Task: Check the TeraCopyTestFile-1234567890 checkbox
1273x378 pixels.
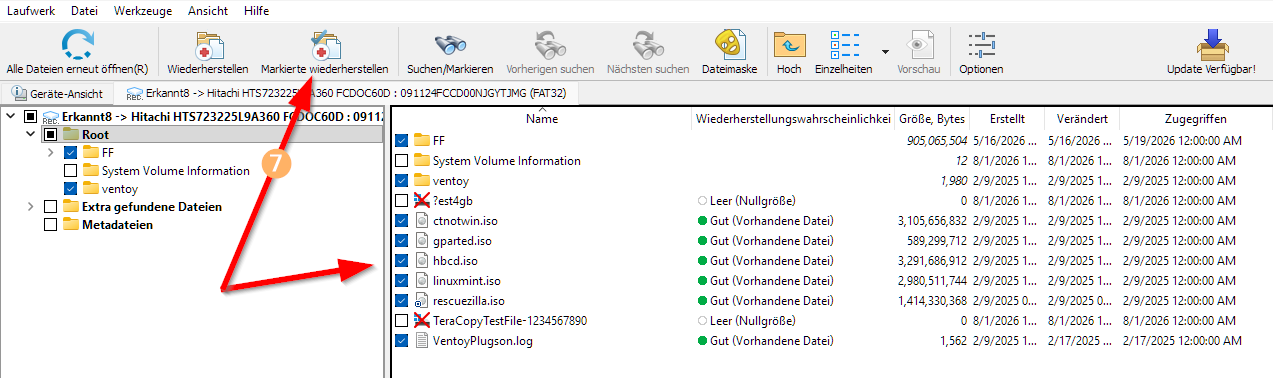Action: pos(401,320)
